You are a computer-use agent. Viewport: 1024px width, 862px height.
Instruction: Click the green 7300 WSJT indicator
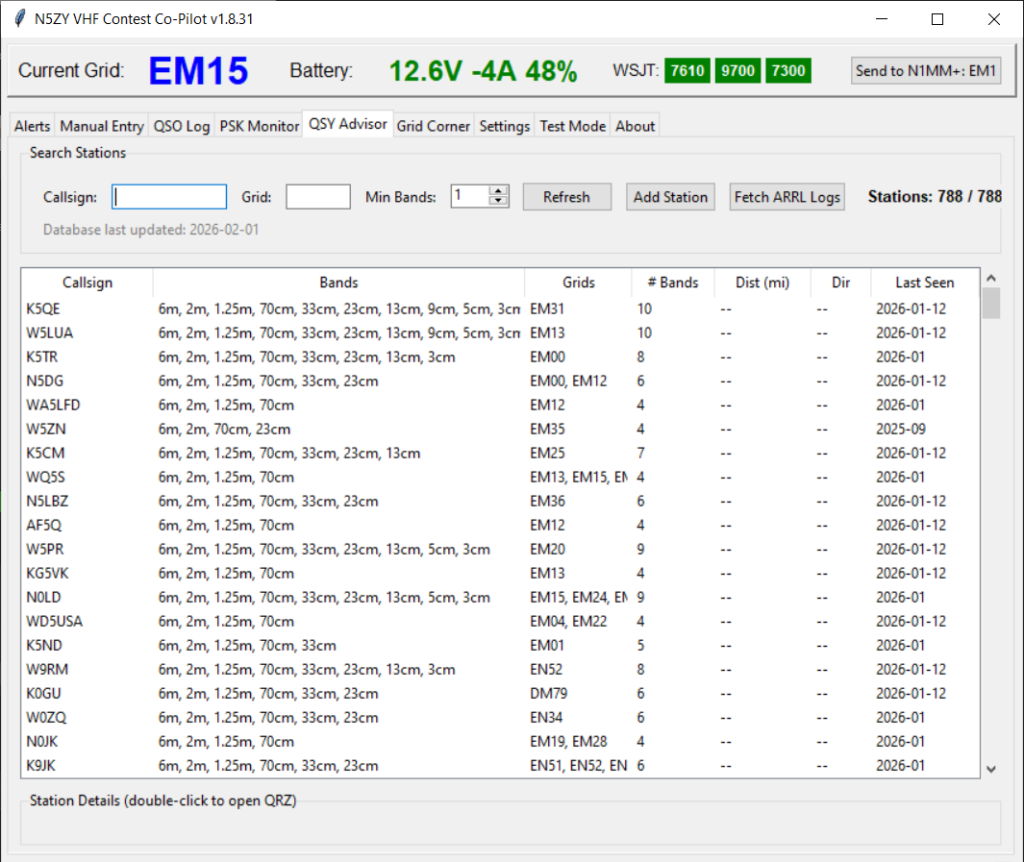pyautogui.click(x=788, y=70)
